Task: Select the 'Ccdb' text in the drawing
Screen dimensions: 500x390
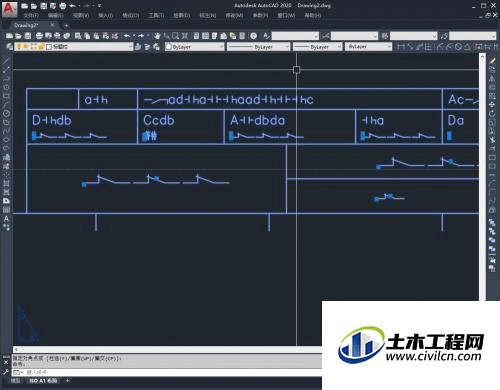Action: (159, 120)
